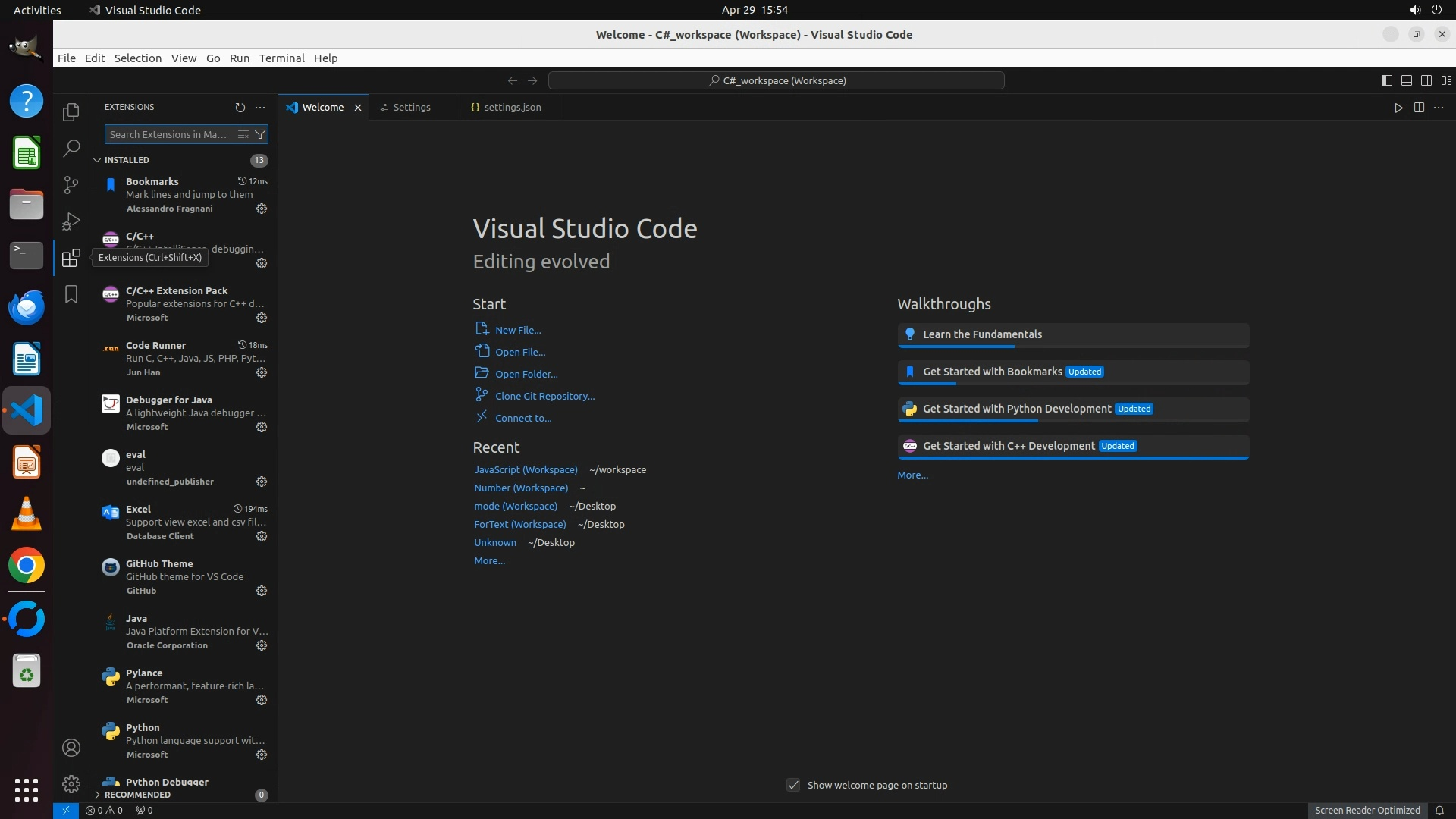Image resolution: width=1456 pixels, height=819 pixels.
Task: Click the Search Extensions input field
Action: coord(168,134)
